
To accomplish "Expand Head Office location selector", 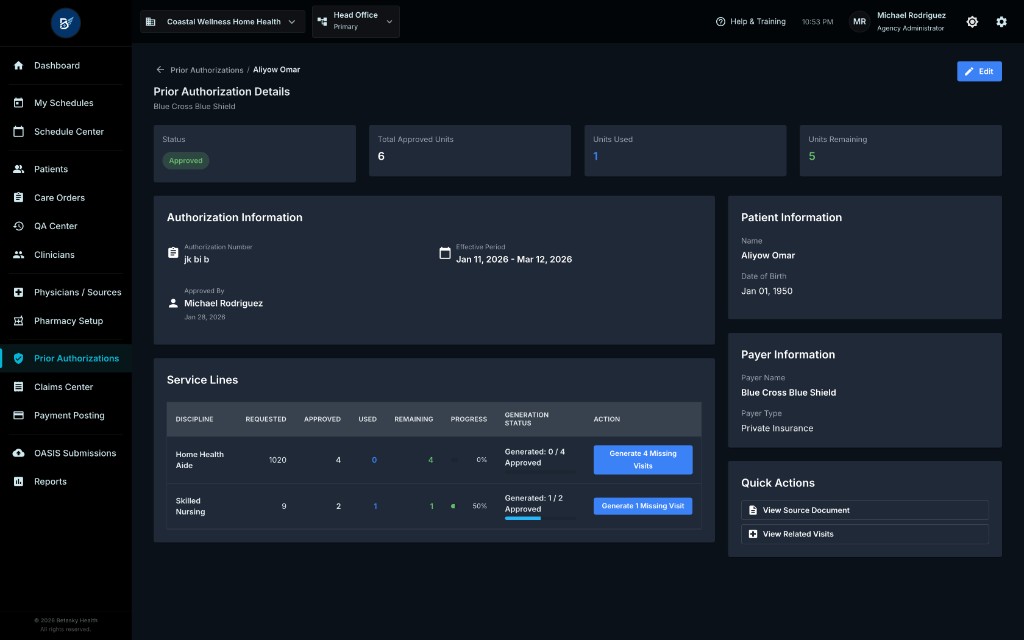I will [x=355, y=22].
